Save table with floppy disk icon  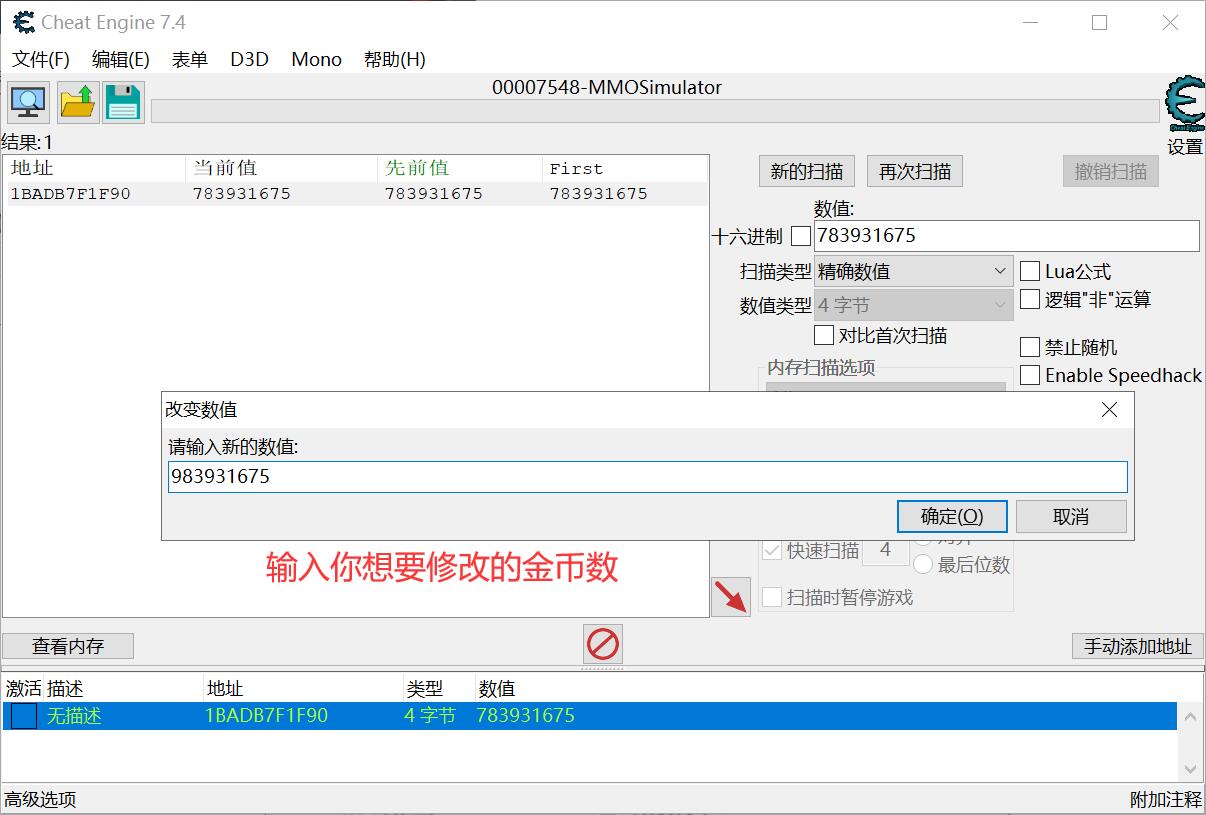click(124, 102)
